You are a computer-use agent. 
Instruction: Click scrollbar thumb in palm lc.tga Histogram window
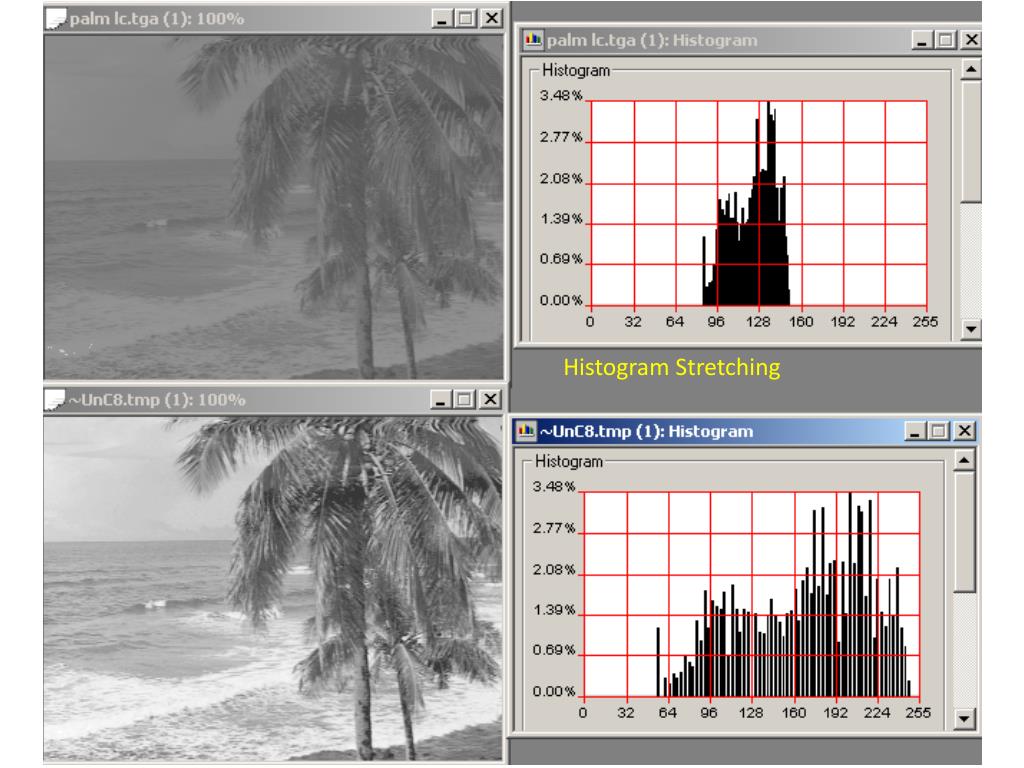(971, 141)
